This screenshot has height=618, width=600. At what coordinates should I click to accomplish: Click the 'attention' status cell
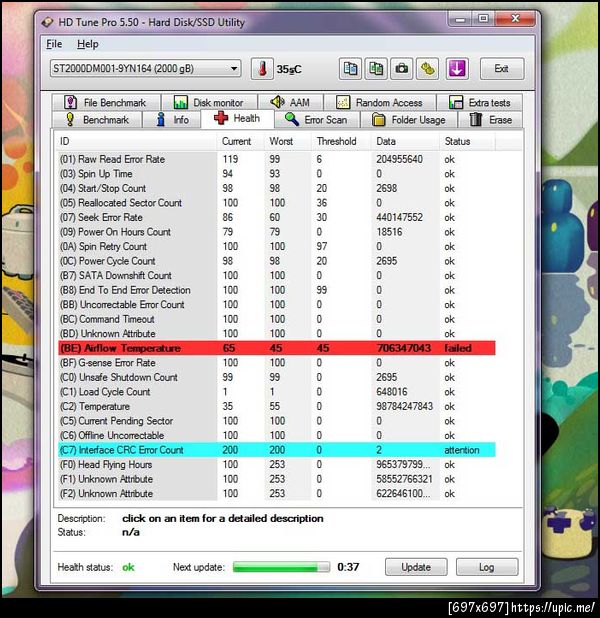click(x=462, y=450)
